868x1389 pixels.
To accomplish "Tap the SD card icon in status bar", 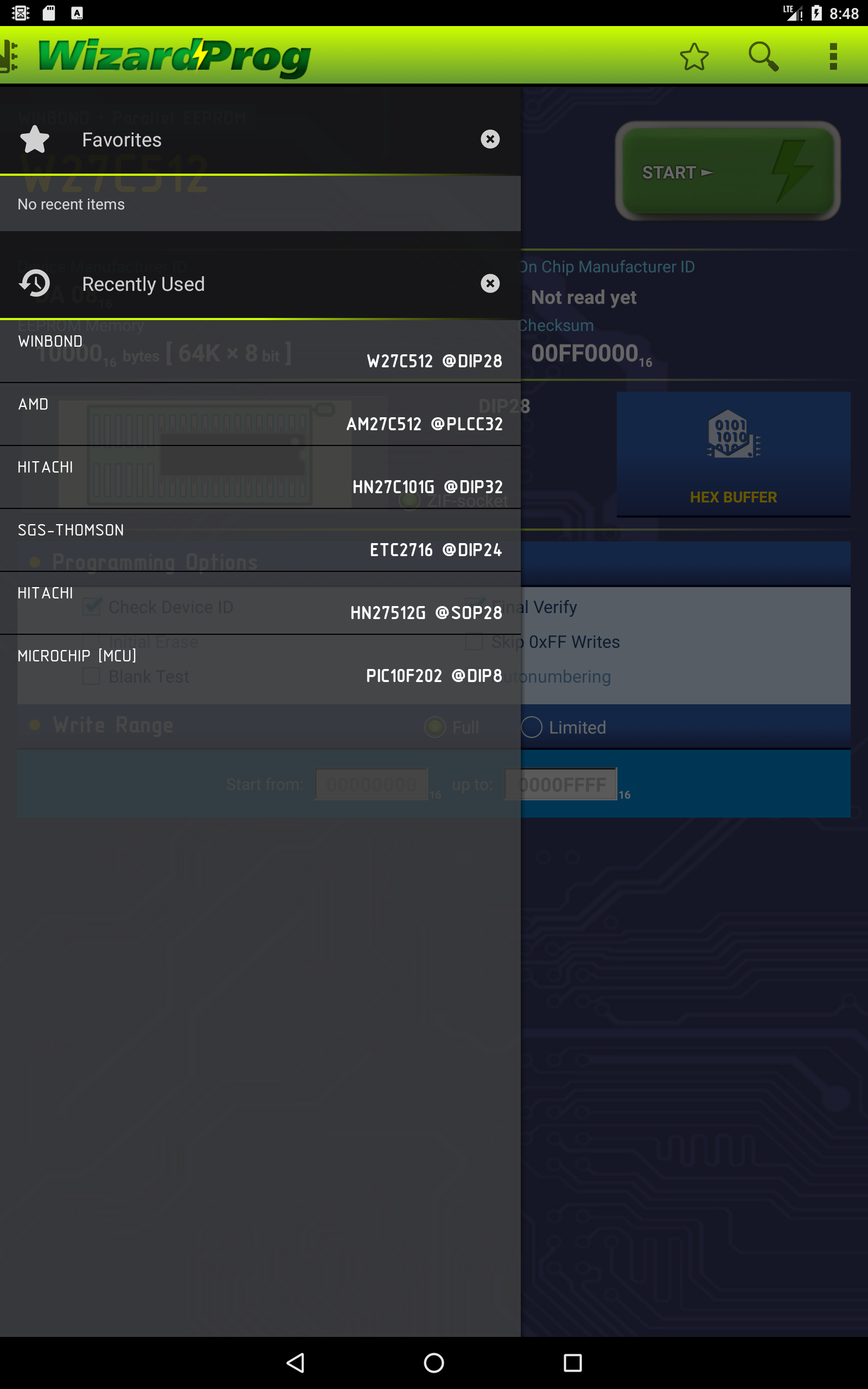I will (49, 12).
